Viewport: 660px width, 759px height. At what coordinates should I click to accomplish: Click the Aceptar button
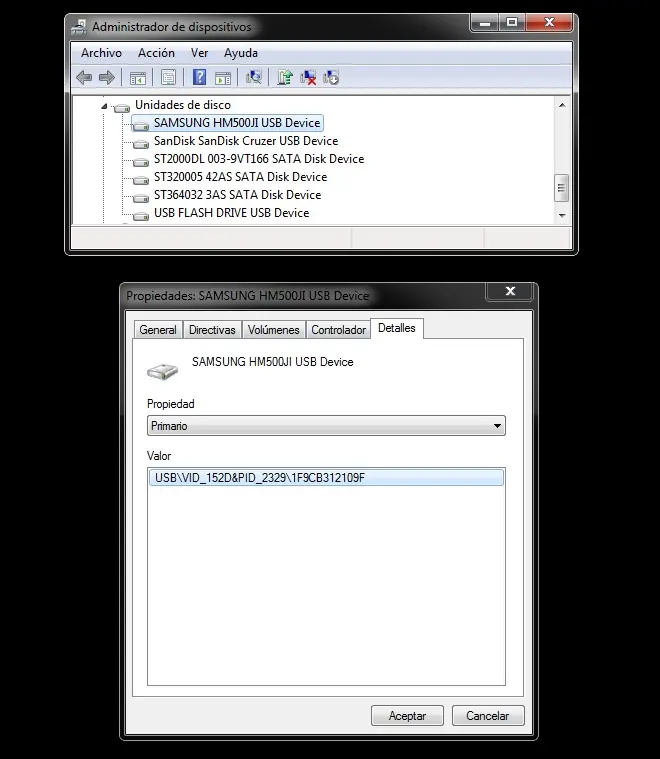(x=407, y=715)
